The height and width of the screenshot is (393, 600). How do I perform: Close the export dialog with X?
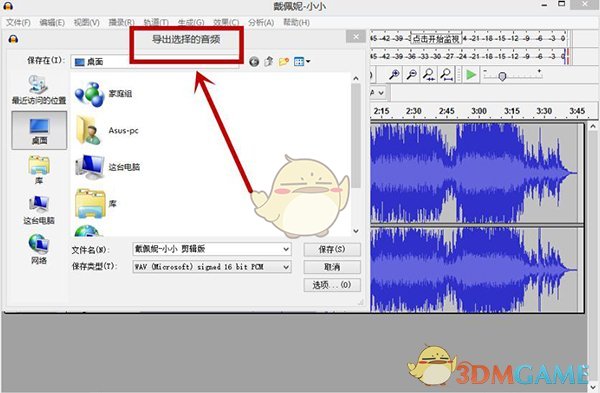coord(355,37)
